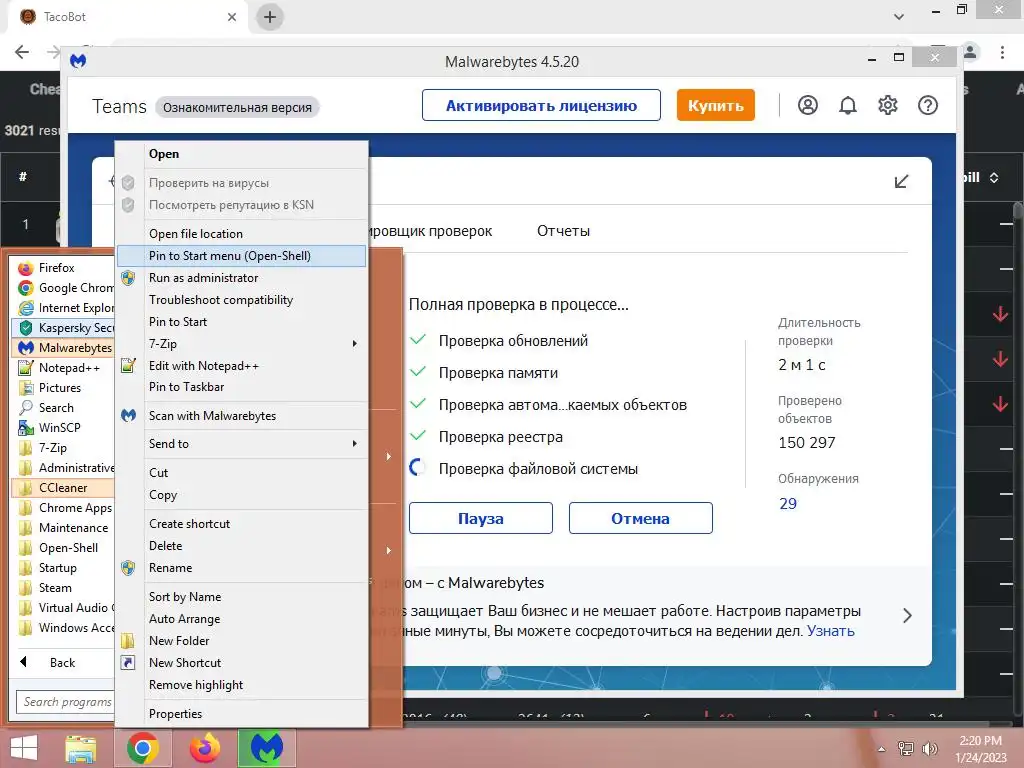Viewport: 1024px width, 768px height.
Task: Choose Edit with Notepad++
Action: coord(241,366)
